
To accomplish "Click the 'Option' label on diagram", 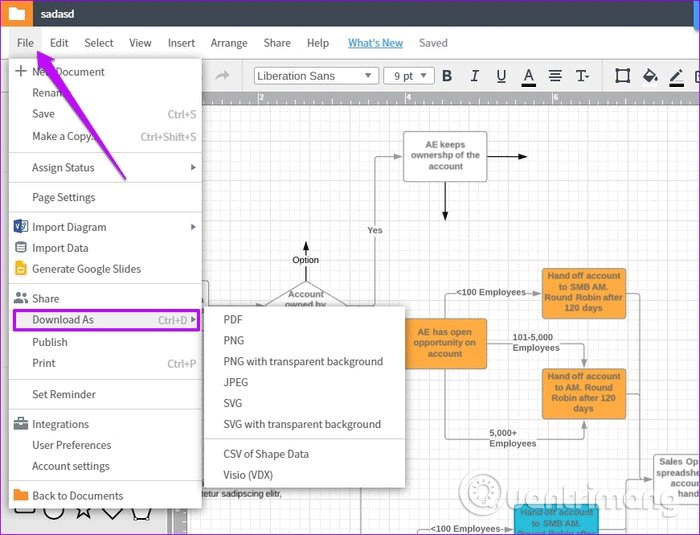I will point(305,260).
